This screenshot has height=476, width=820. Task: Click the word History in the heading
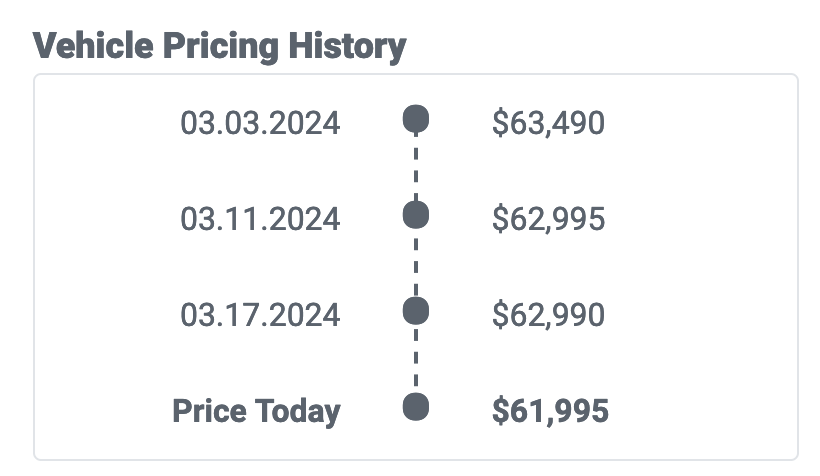347,47
